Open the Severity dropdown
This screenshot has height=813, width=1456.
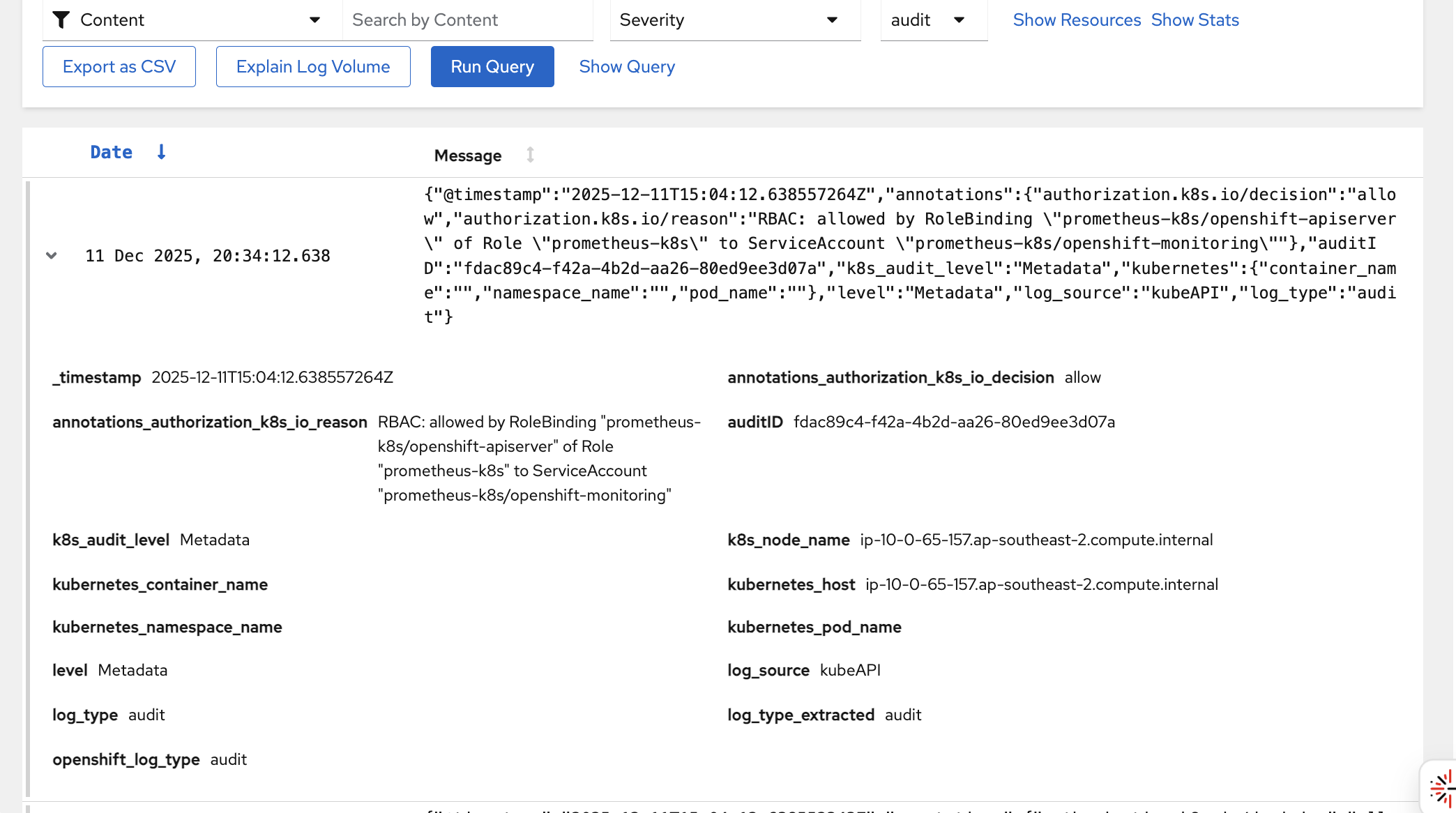pyautogui.click(x=734, y=20)
